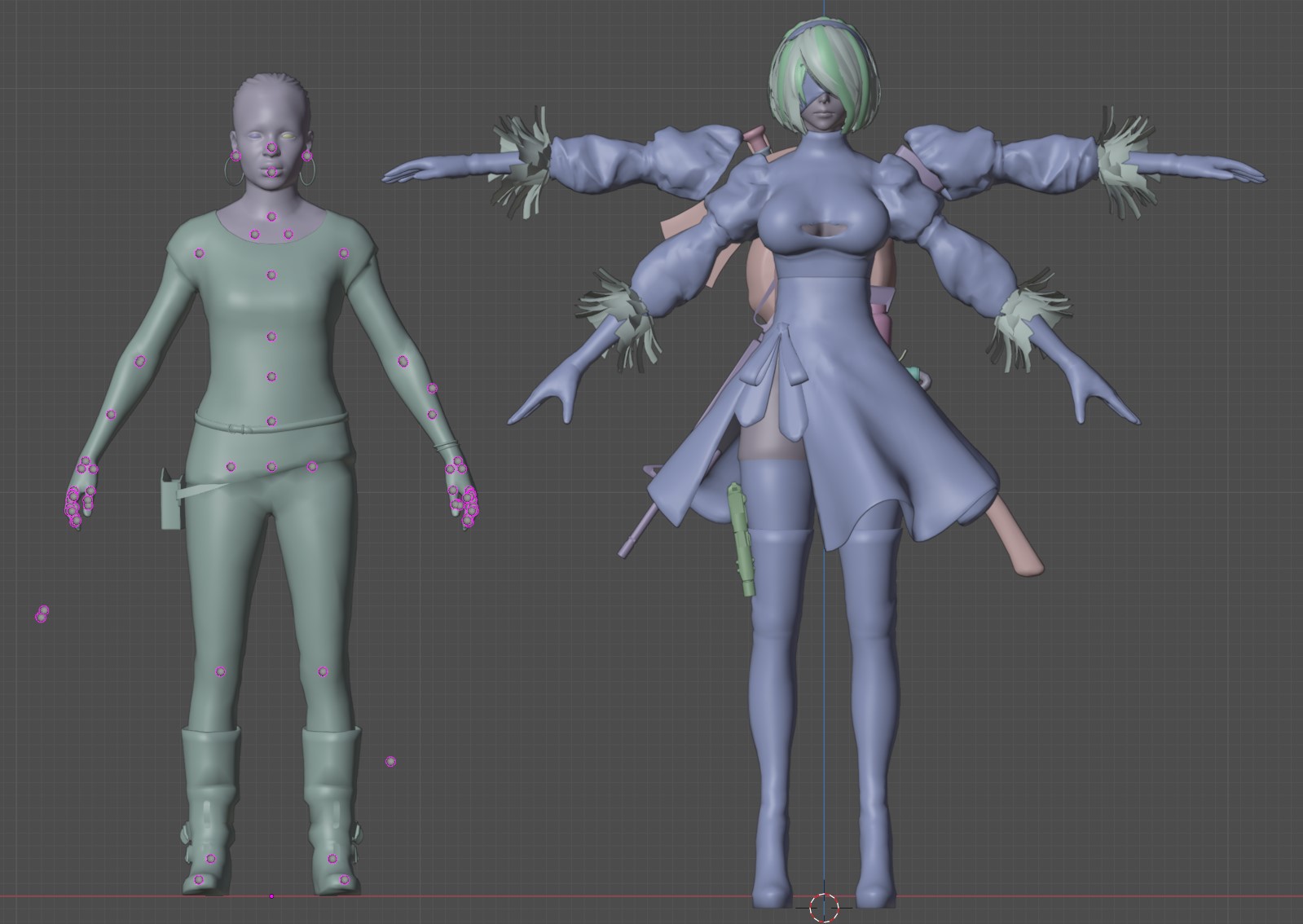
Task: Select the green pistol on the right character's thigh
Action: point(742,539)
